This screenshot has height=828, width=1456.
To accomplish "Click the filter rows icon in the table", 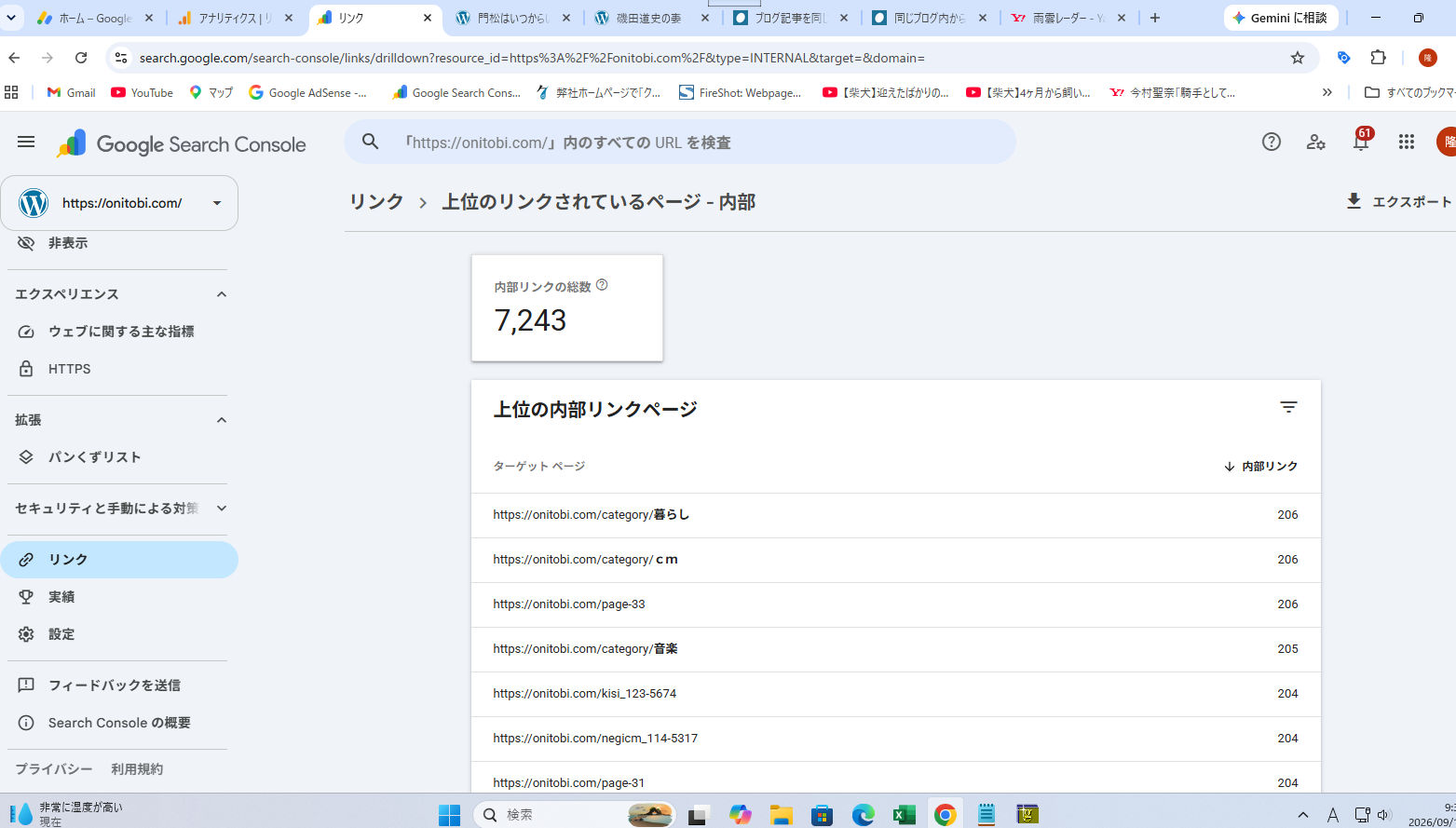I will click(x=1288, y=407).
